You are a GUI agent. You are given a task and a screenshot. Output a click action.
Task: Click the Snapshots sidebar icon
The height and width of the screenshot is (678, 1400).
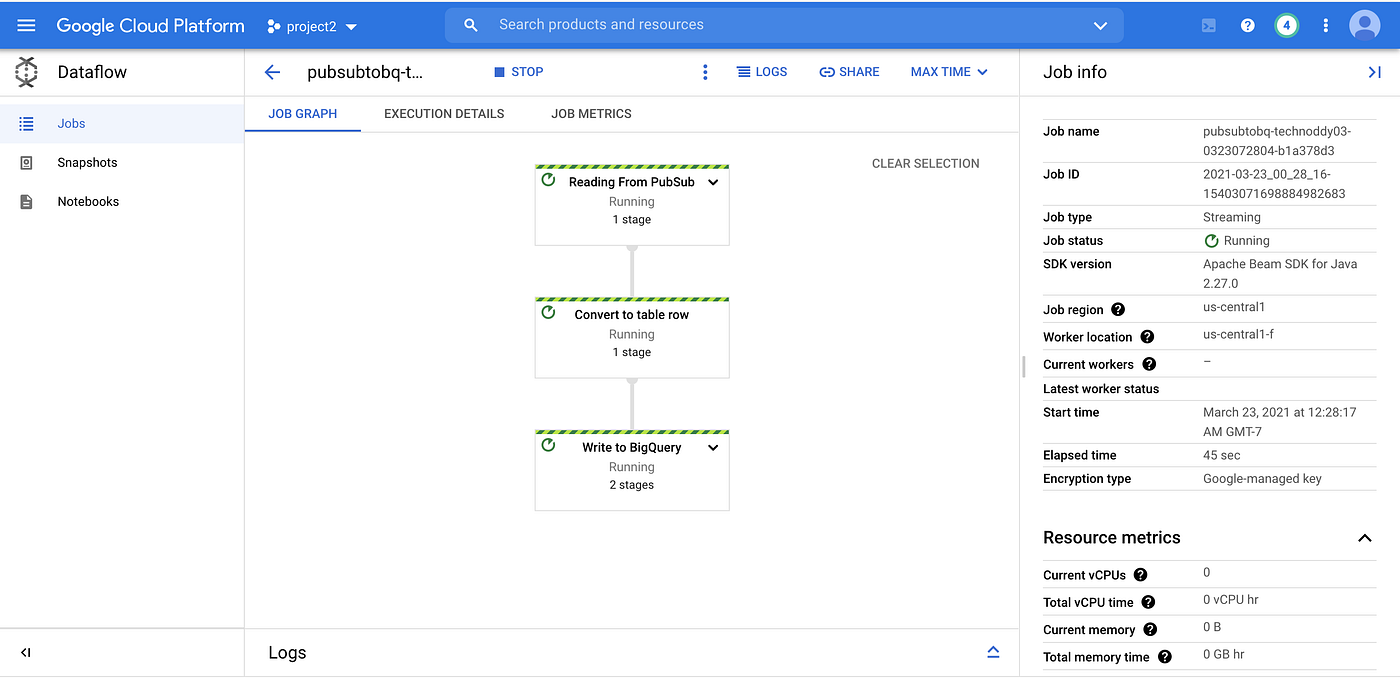point(26,162)
